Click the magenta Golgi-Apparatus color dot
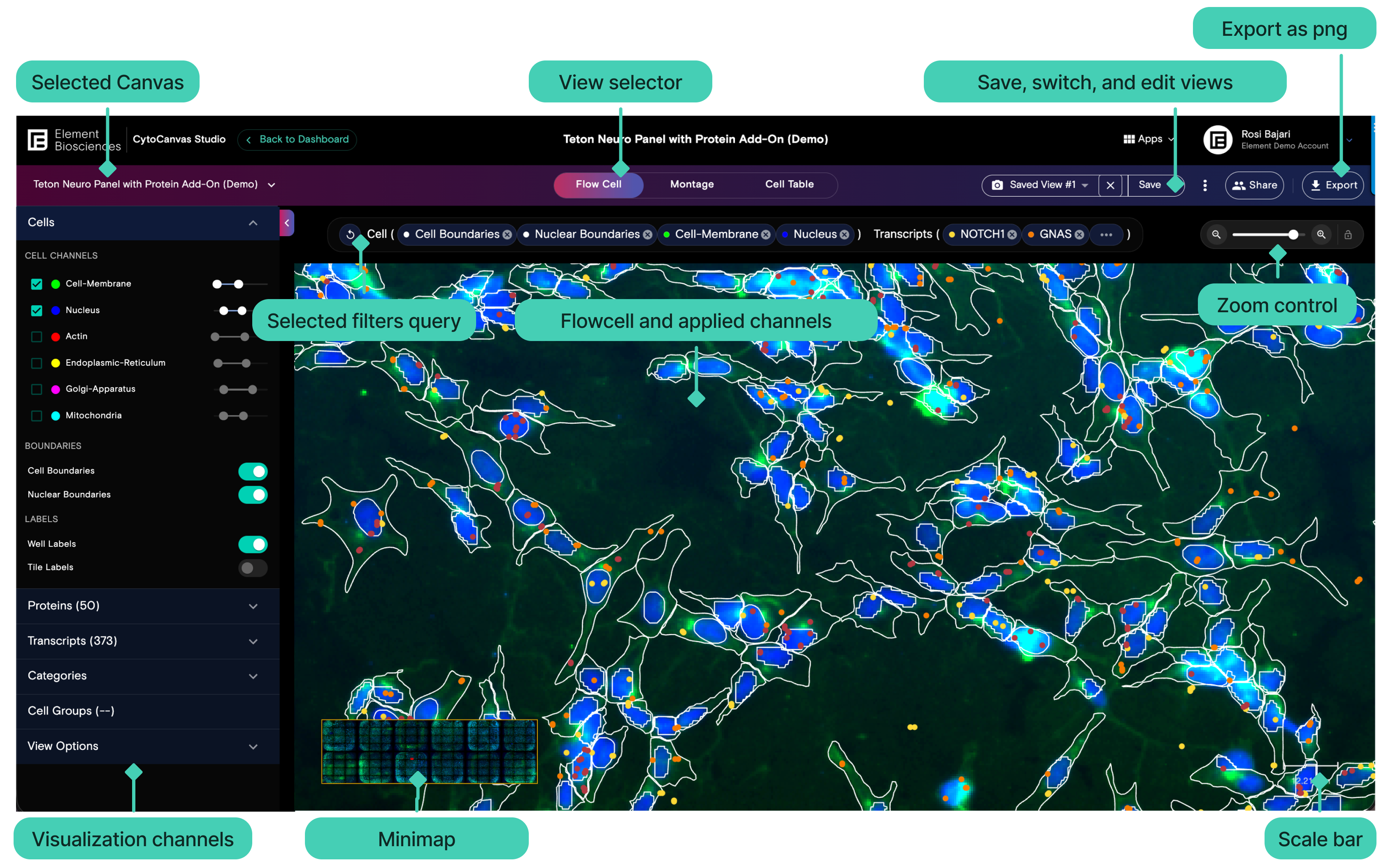This screenshot has height=868, width=1388. (56, 390)
